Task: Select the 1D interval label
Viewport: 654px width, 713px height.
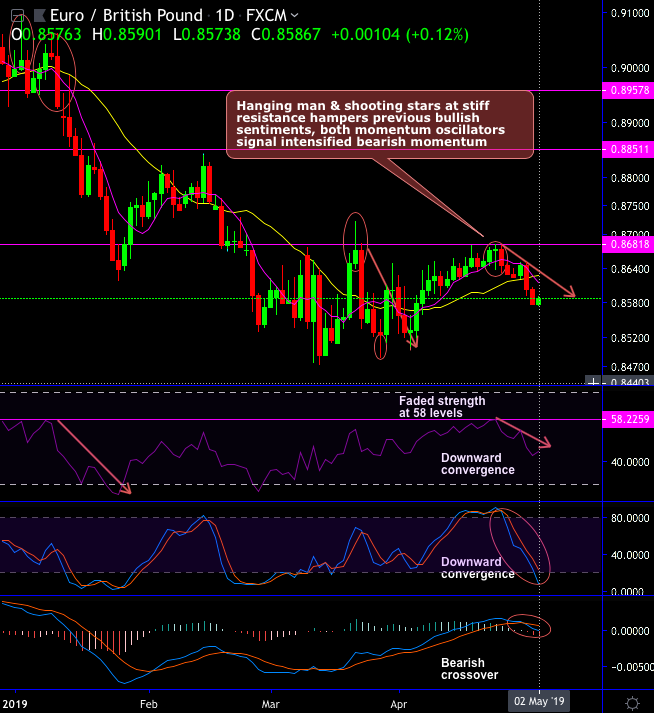Action: pos(225,15)
